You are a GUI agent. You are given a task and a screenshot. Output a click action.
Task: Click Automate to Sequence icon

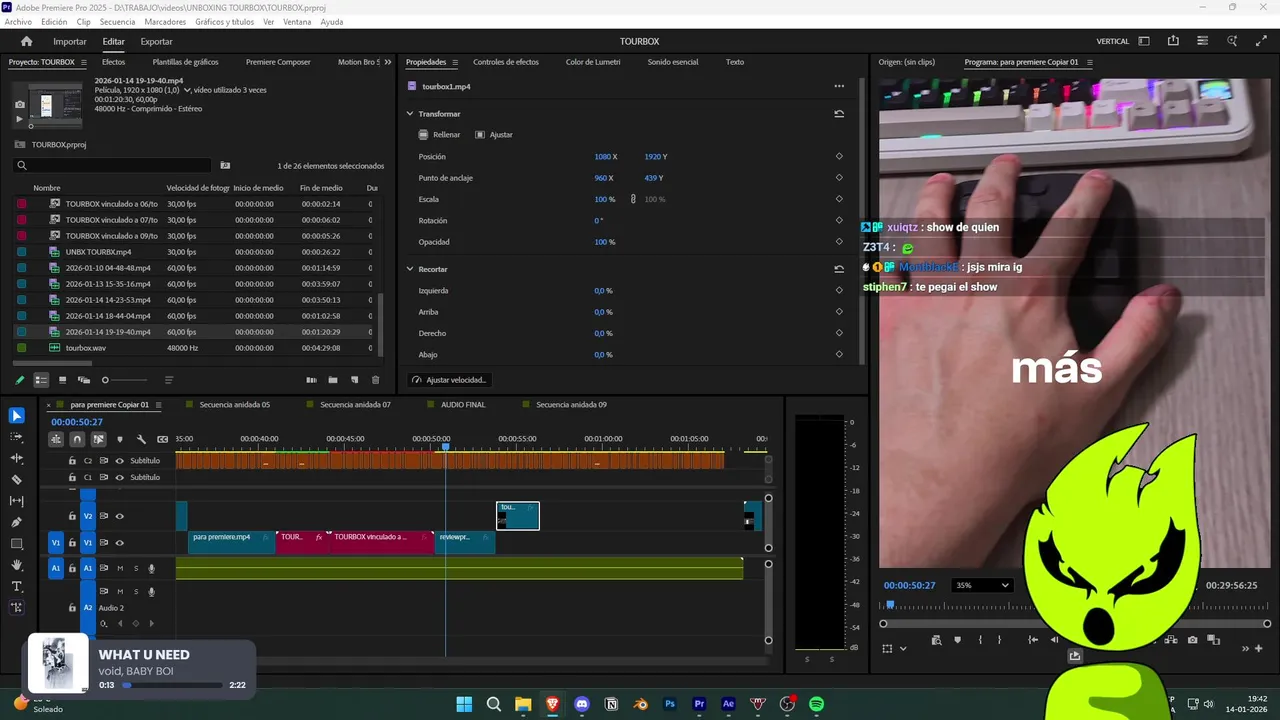[311, 380]
